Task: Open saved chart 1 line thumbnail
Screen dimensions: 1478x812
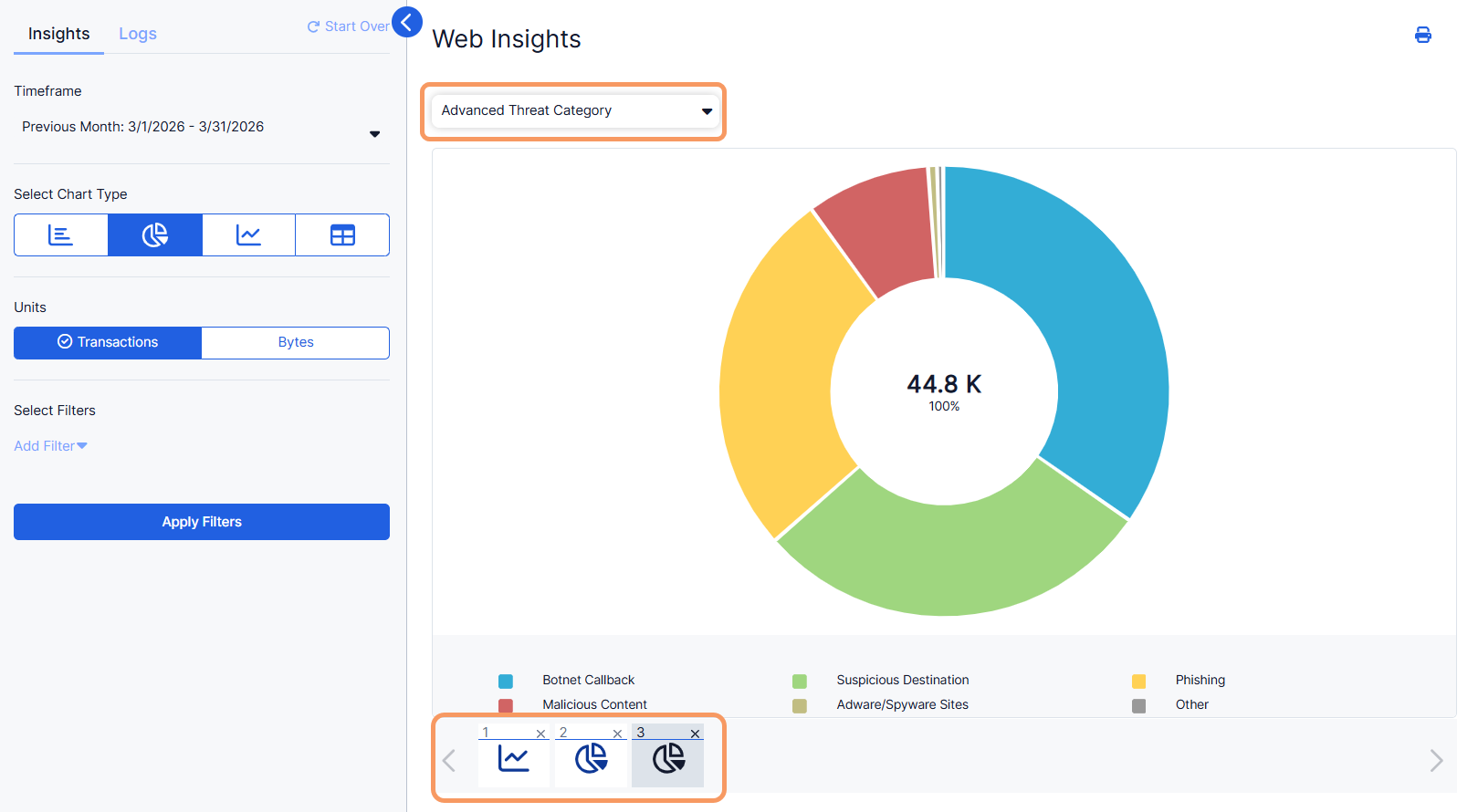Action: coord(514,758)
